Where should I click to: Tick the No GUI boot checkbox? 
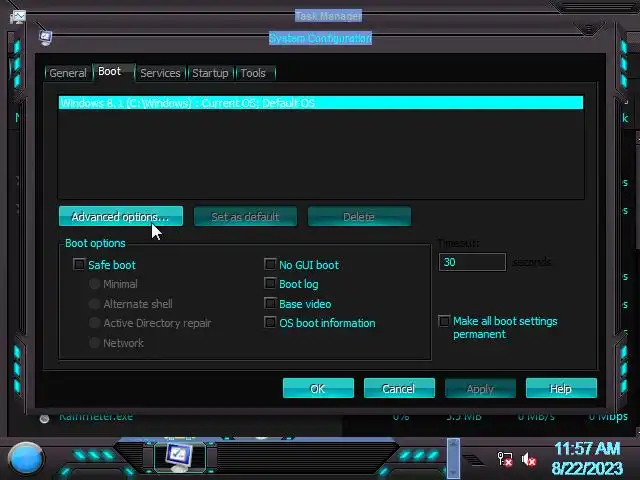pyautogui.click(x=270, y=264)
